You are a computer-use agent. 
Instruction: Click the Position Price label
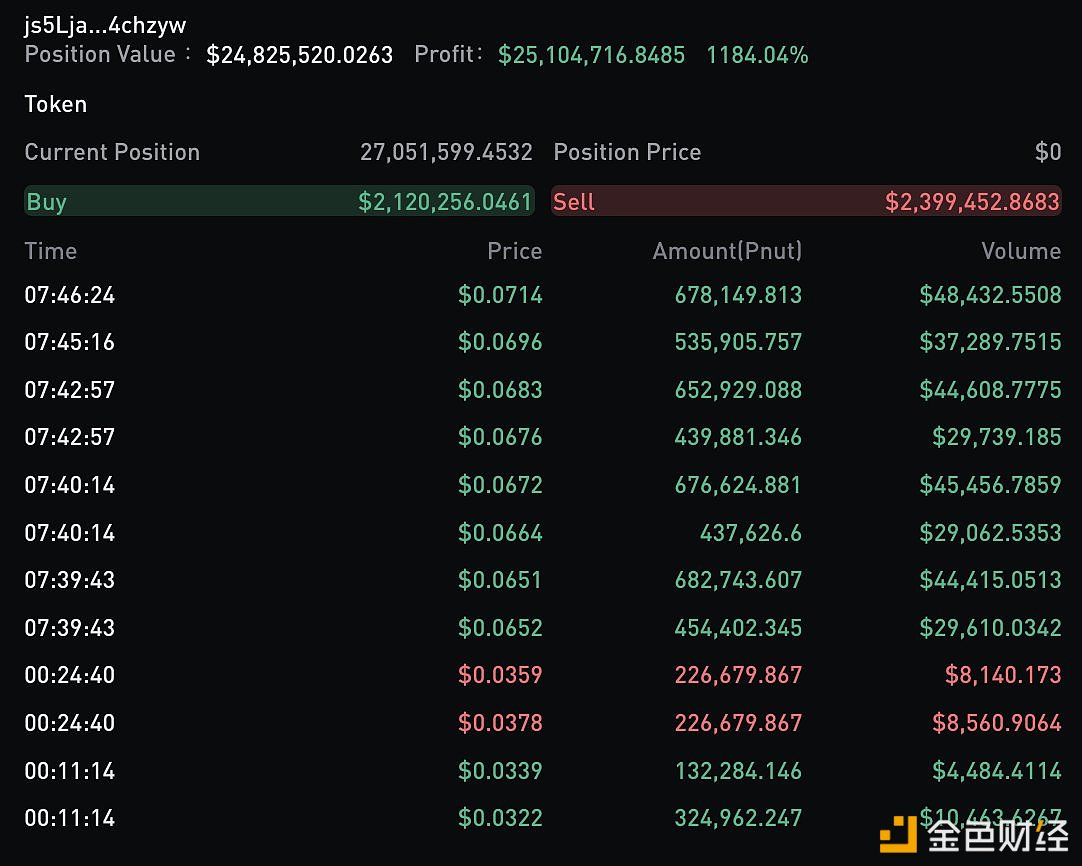tap(627, 152)
